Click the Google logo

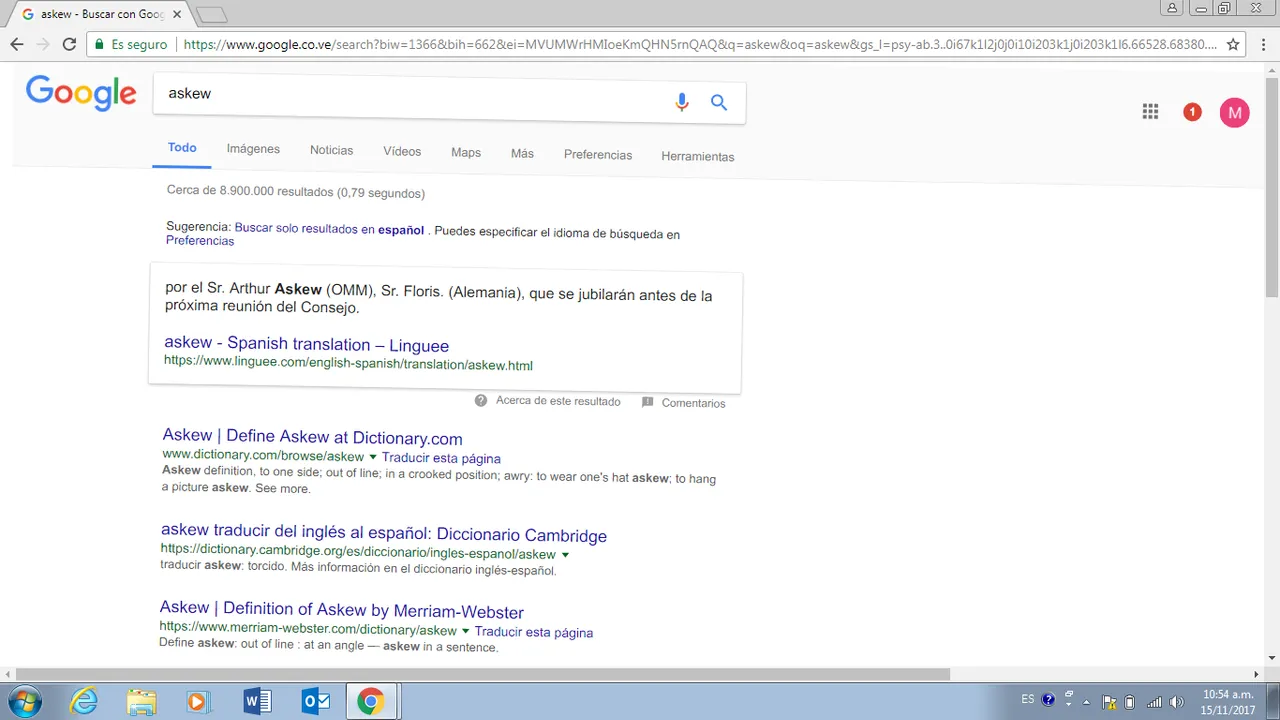click(x=81, y=93)
